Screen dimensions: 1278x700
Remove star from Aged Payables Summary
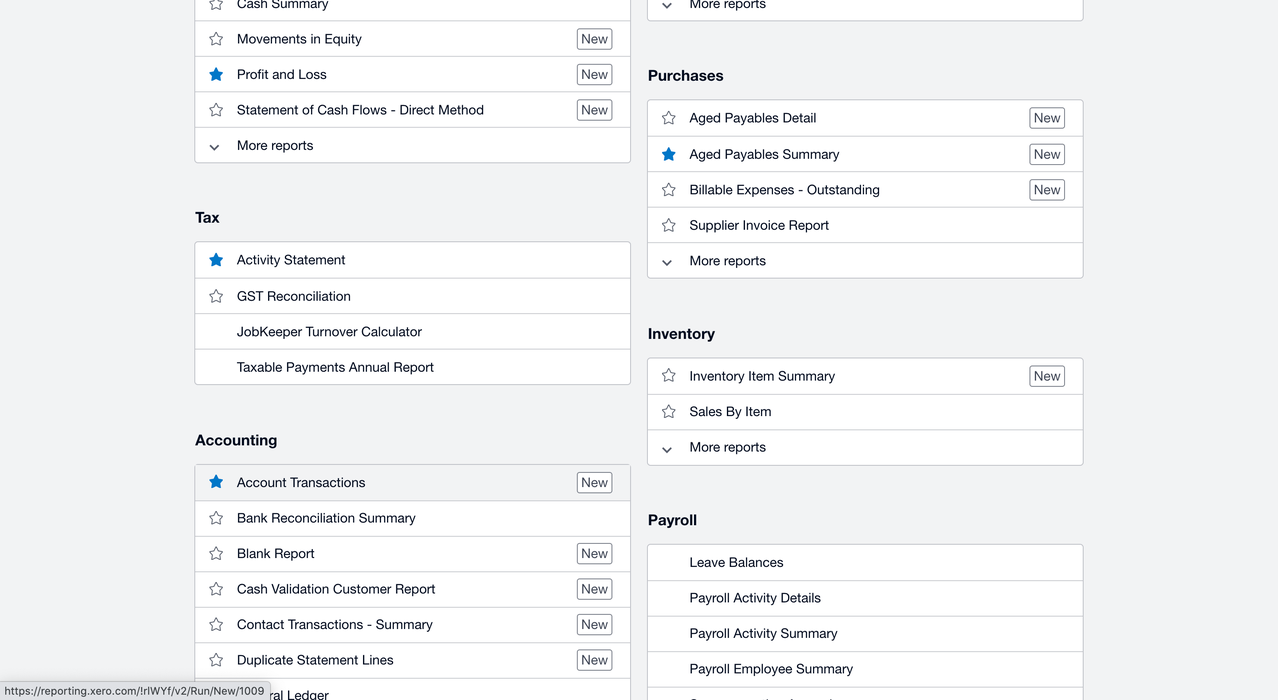point(669,154)
